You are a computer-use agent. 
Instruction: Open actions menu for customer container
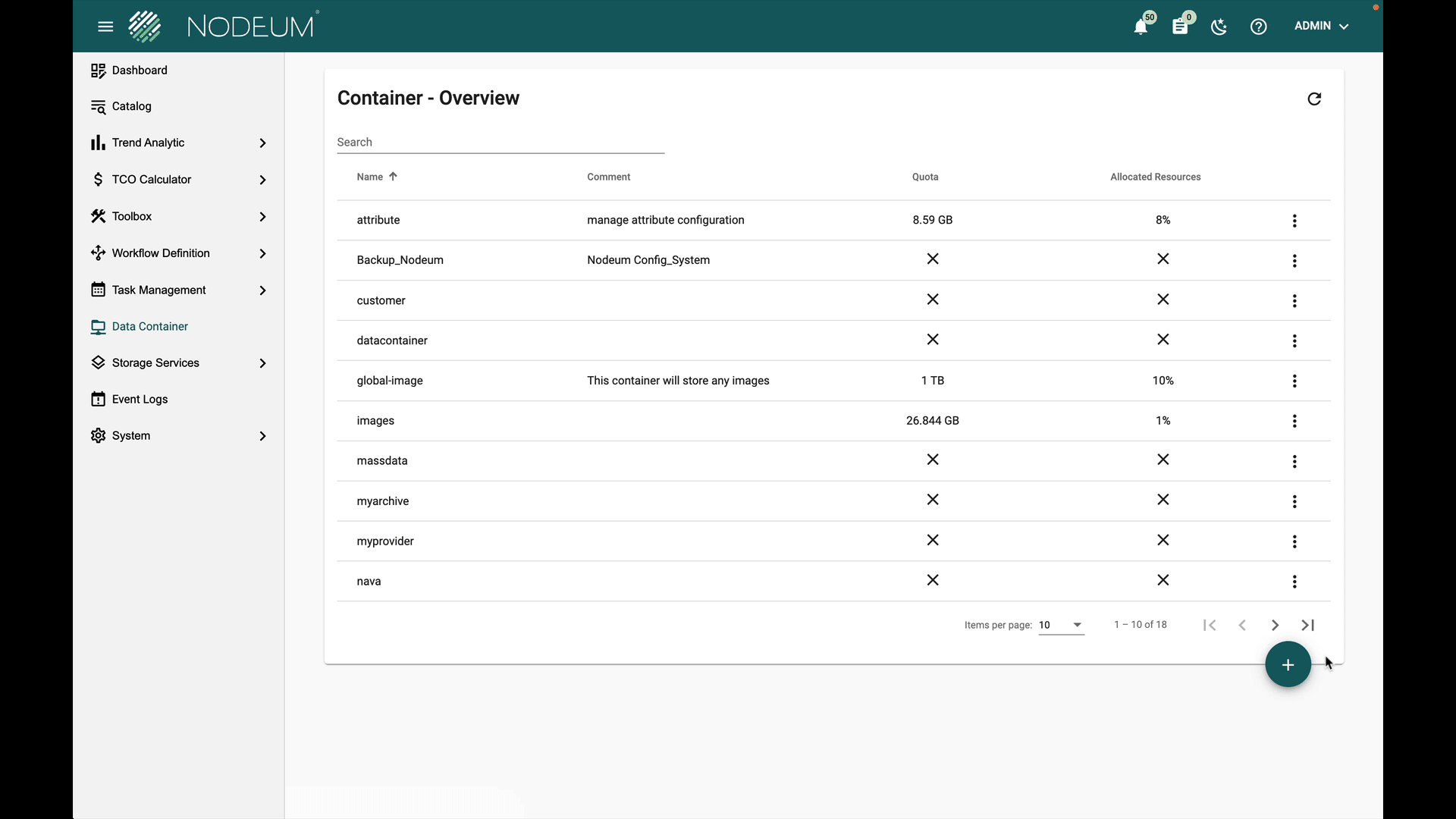pos(1294,301)
